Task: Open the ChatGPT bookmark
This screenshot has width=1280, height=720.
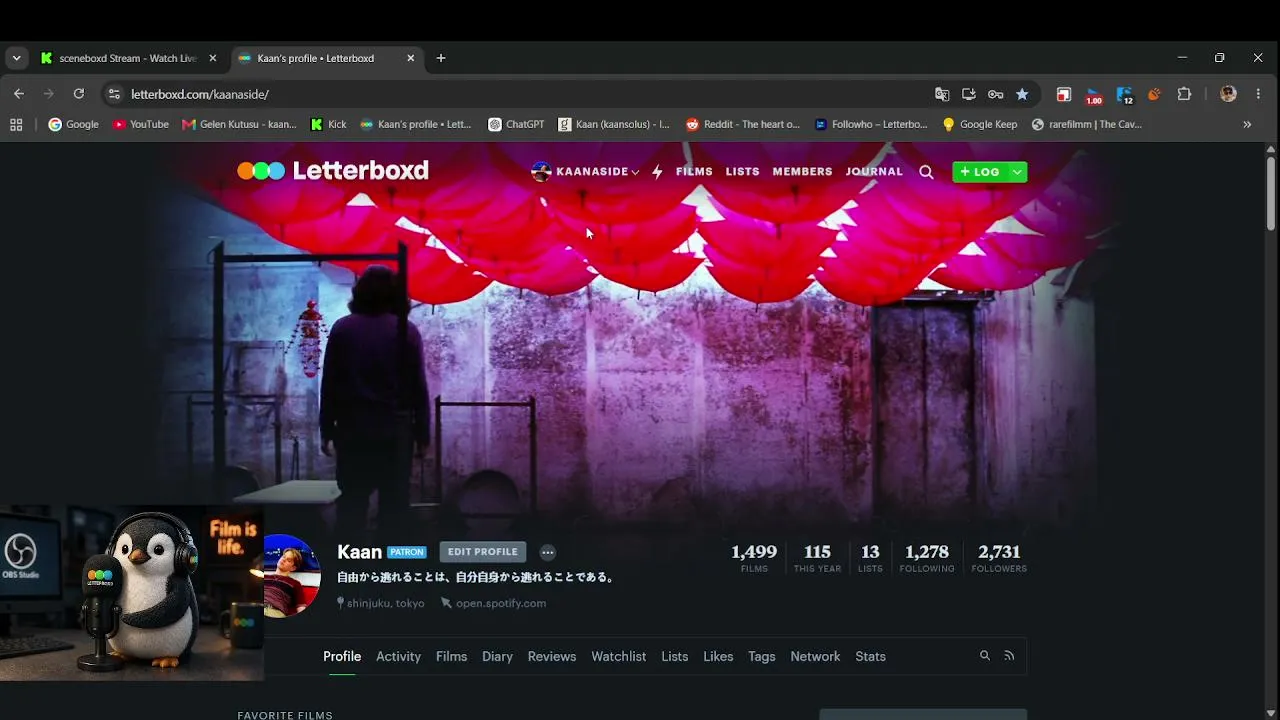Action: (516, 125)
